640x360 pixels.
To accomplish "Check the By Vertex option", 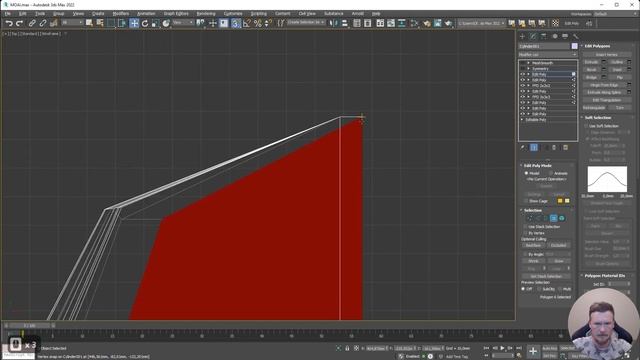I will (525, 233).
